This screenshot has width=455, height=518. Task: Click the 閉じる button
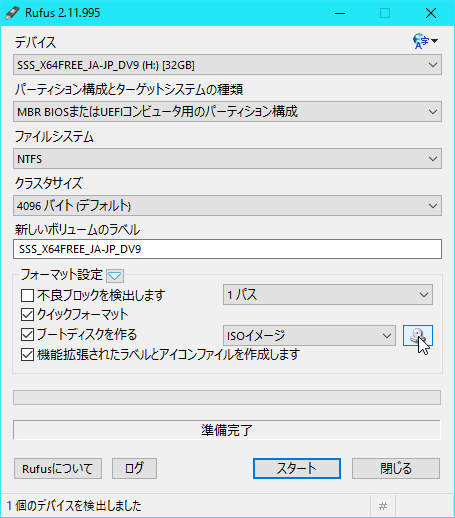396,468
